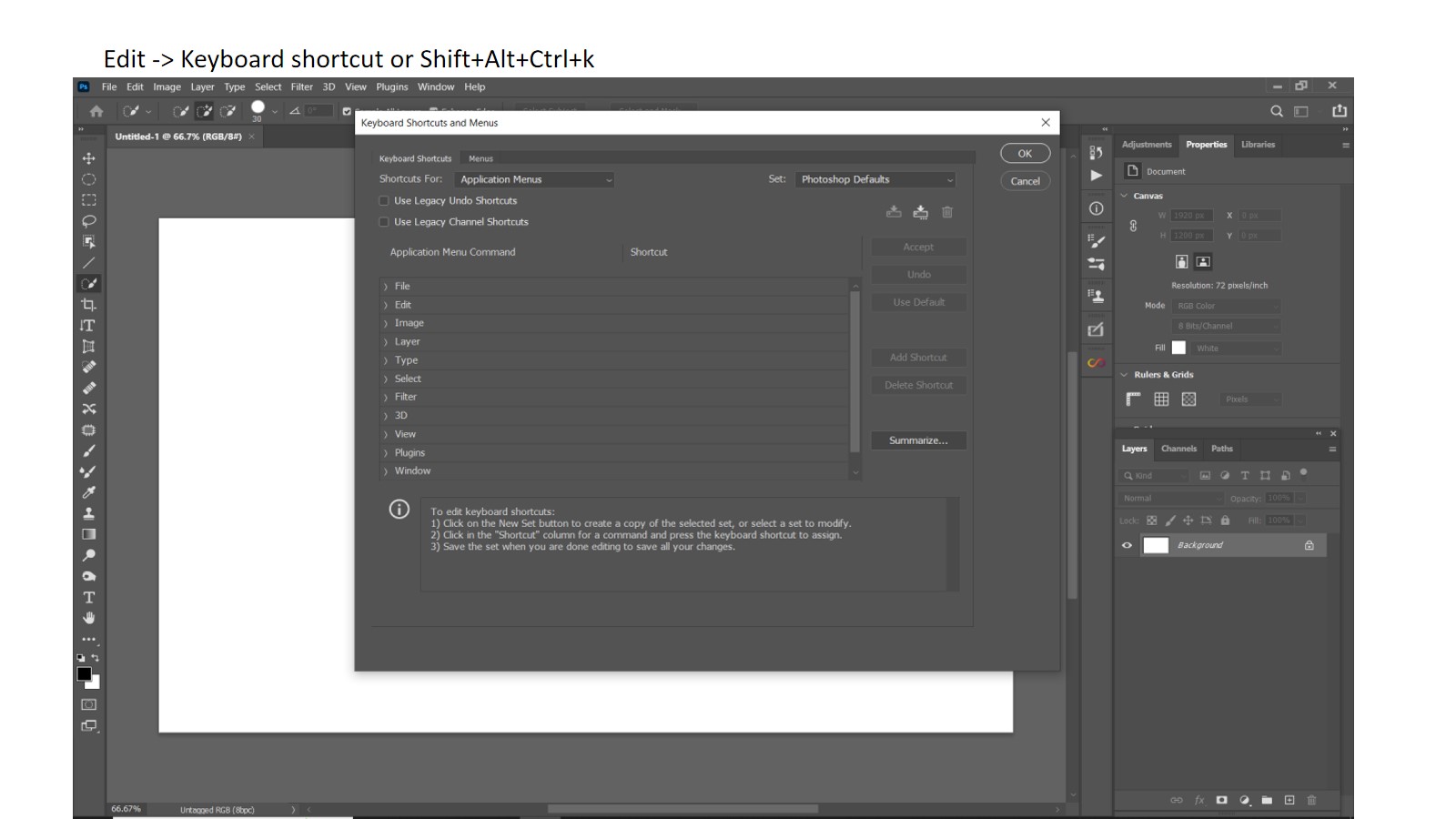Open the Search magnifier icon

[1277, 111]
